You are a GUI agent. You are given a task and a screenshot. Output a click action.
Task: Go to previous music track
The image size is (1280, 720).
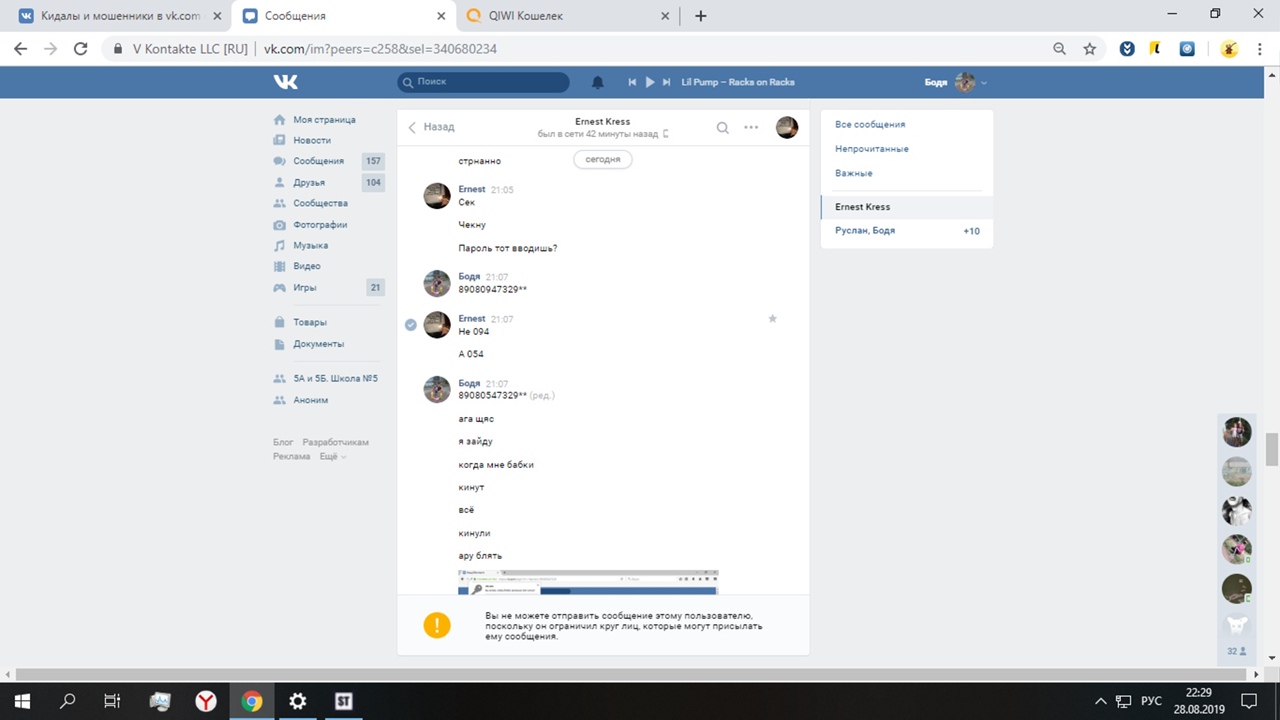(x=632, y=82)
